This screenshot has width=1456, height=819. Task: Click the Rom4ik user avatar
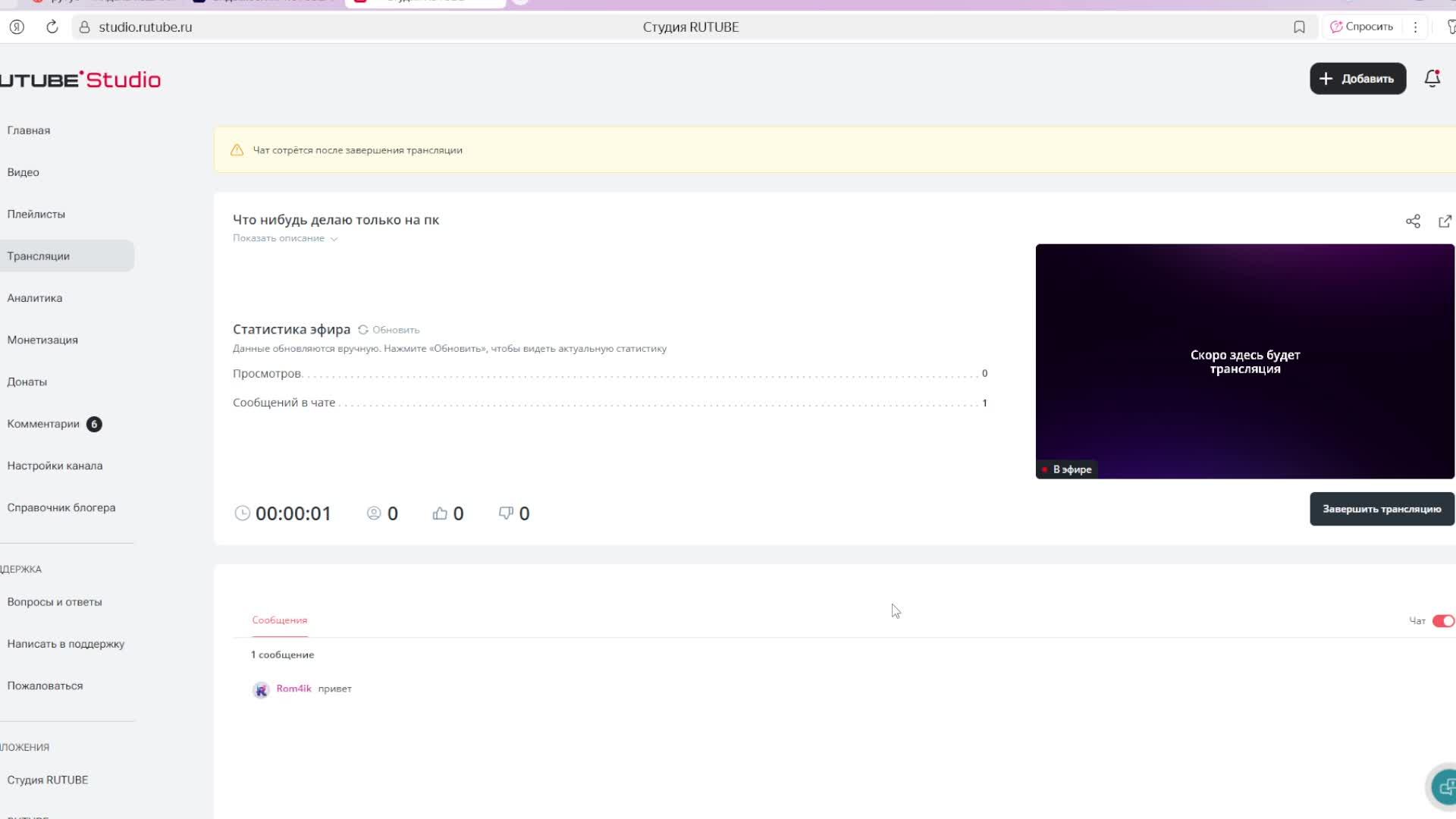pos(261,689)
